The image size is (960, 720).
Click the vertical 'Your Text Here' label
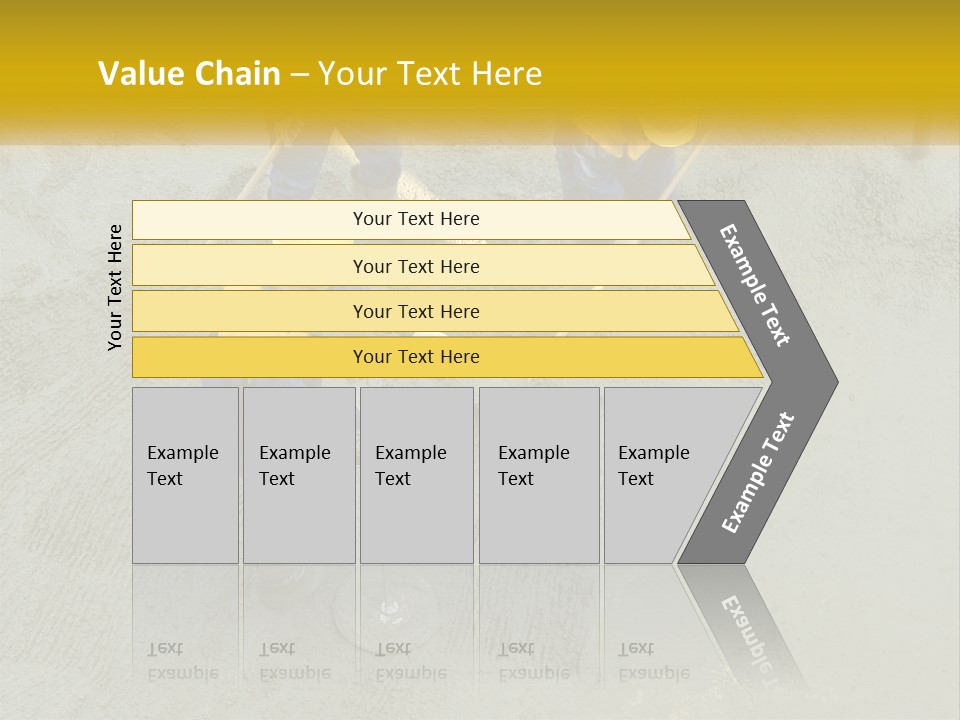coord(115,287)
